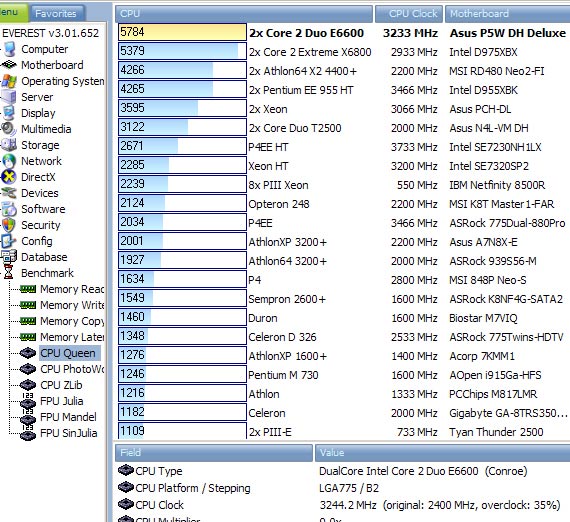The height and width of the screenshot is (522, 570).
Task: Select the Motherboard icon in sidebar
Action: 9,65
